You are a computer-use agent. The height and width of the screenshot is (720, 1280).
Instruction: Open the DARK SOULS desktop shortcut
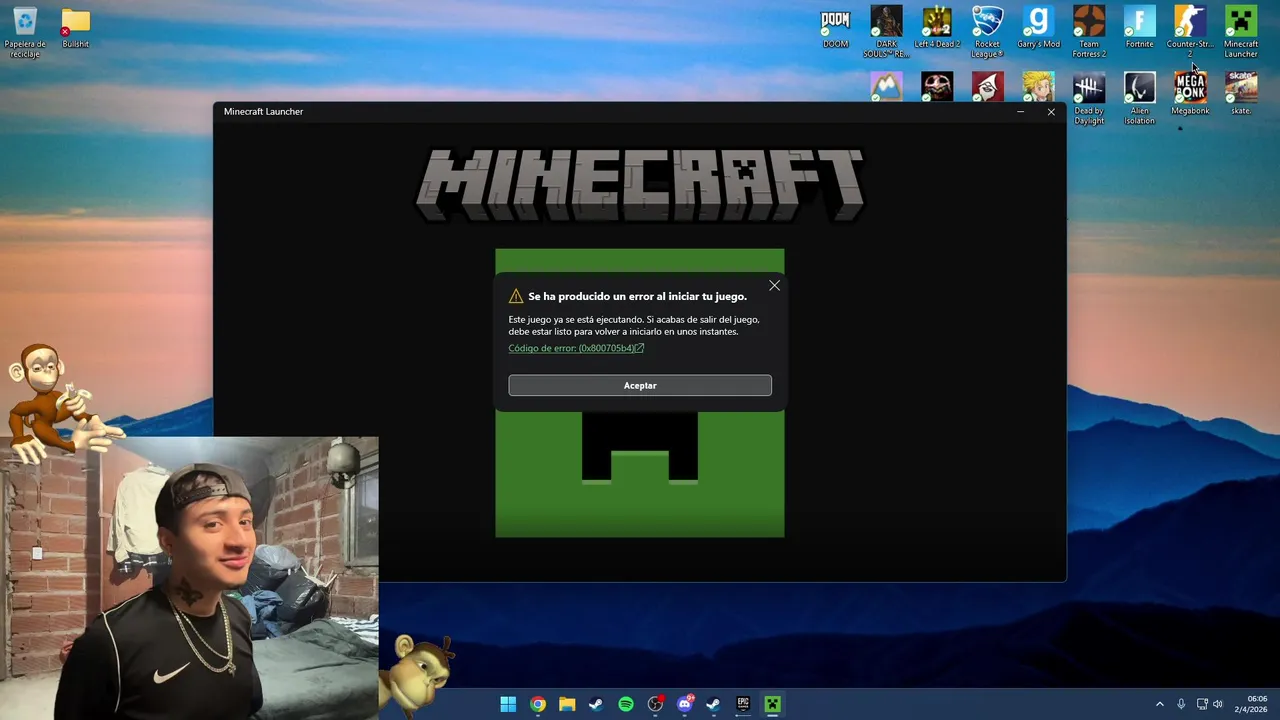click(x=886, y=32)
